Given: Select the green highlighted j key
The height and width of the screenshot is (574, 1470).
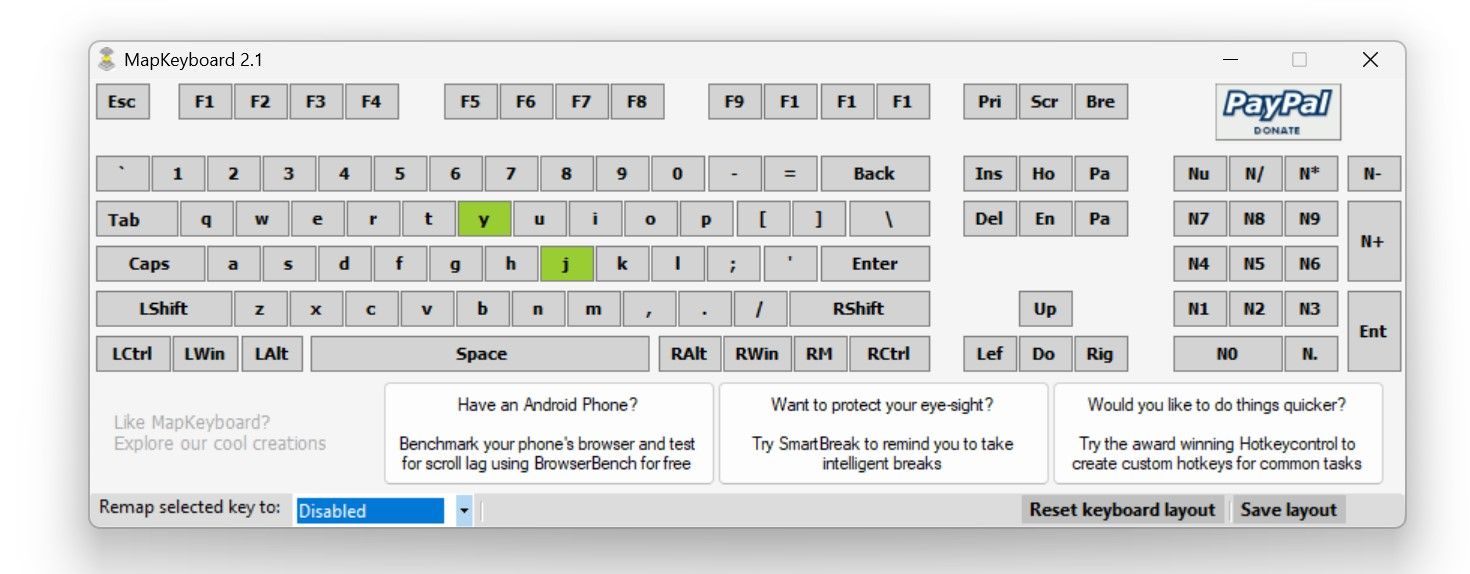Looking at the screenshot, I should (x=566, y=264).
